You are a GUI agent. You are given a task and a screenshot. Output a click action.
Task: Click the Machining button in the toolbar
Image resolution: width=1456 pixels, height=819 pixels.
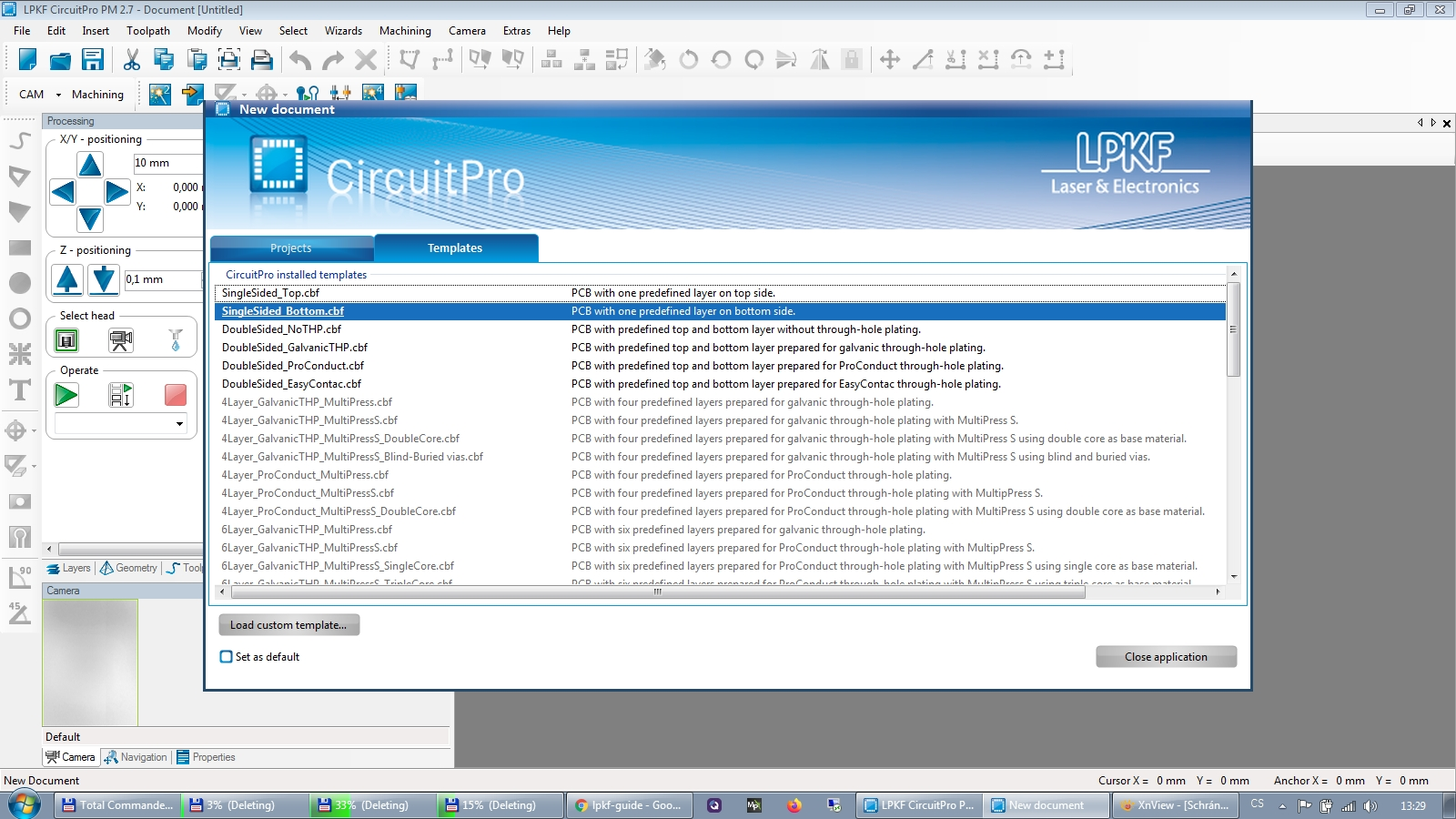(x=97, y=95)
